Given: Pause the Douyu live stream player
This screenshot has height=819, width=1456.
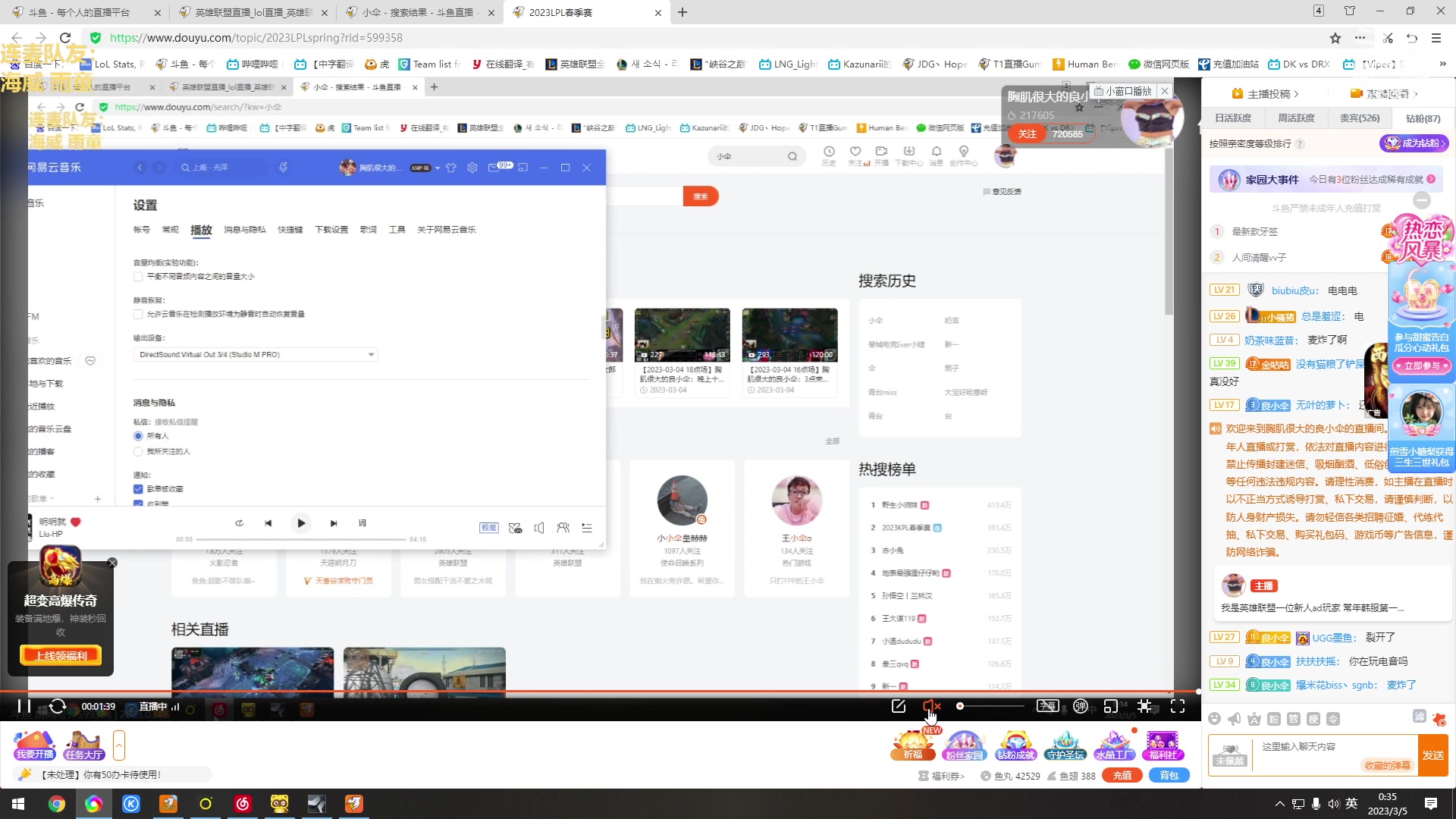Looking at the screenshot, I should click(24, 706).
